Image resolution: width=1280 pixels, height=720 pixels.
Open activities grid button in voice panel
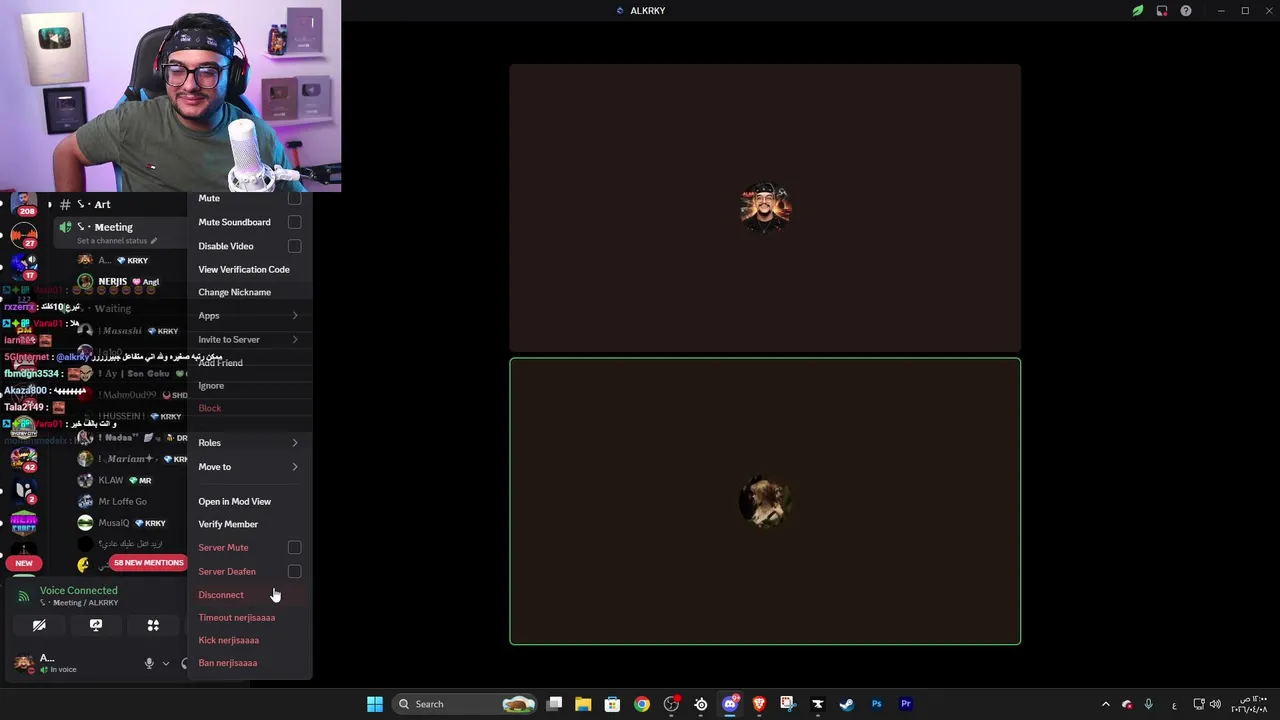(x=153, y=625)
